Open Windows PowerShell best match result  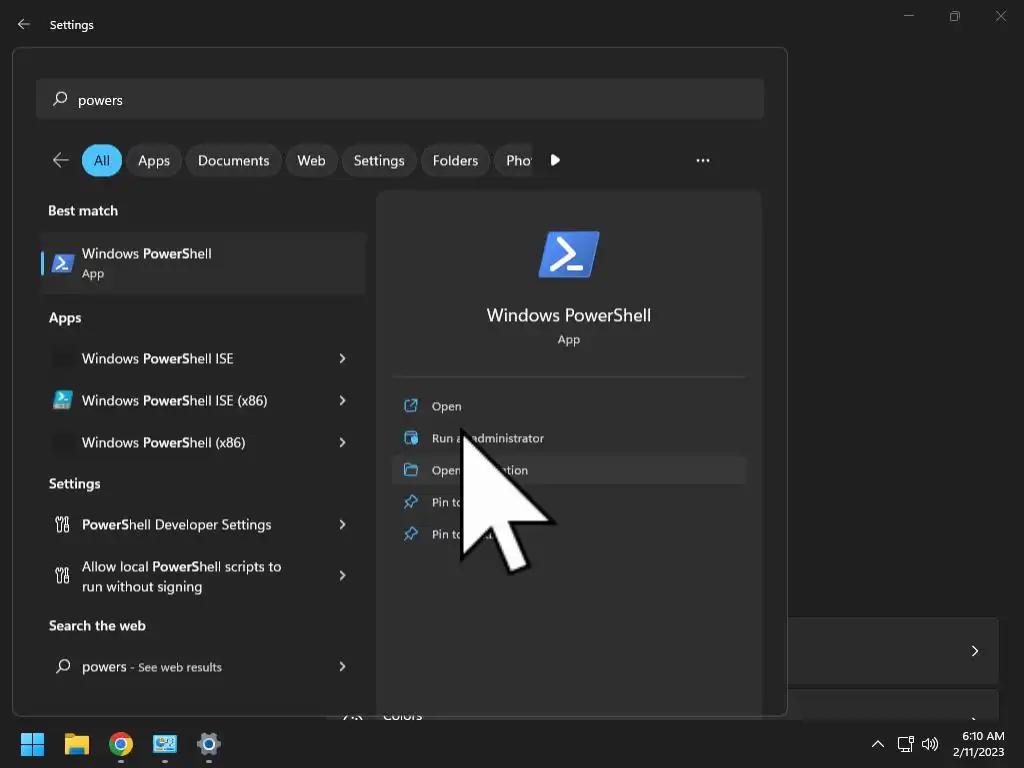click(203, 263)
